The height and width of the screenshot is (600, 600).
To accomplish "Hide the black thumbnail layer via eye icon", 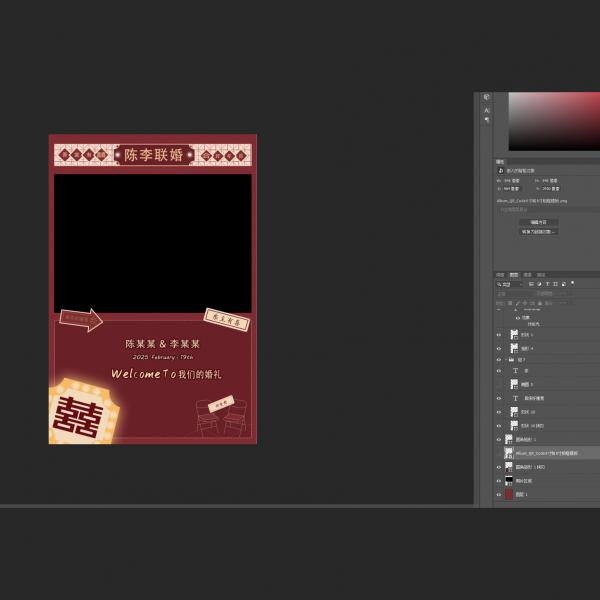I will click(499, 480).
